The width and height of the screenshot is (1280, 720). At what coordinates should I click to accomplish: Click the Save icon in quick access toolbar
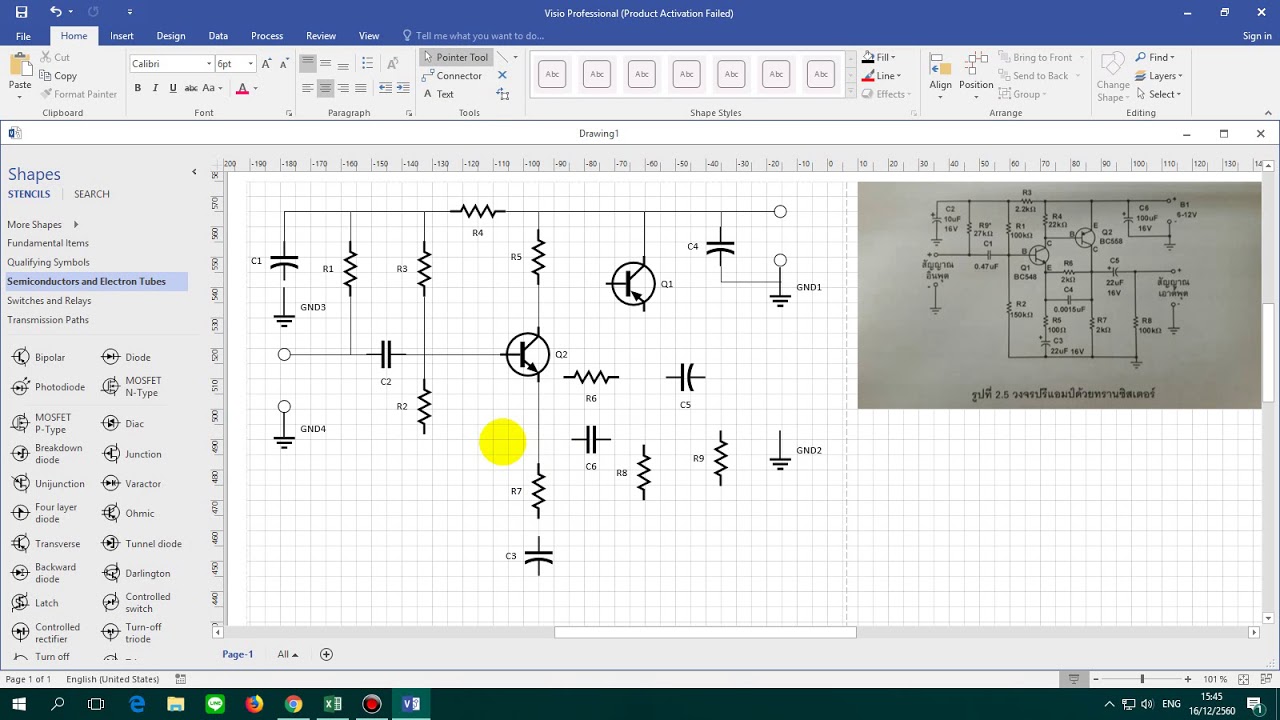(x=21, y=12)
